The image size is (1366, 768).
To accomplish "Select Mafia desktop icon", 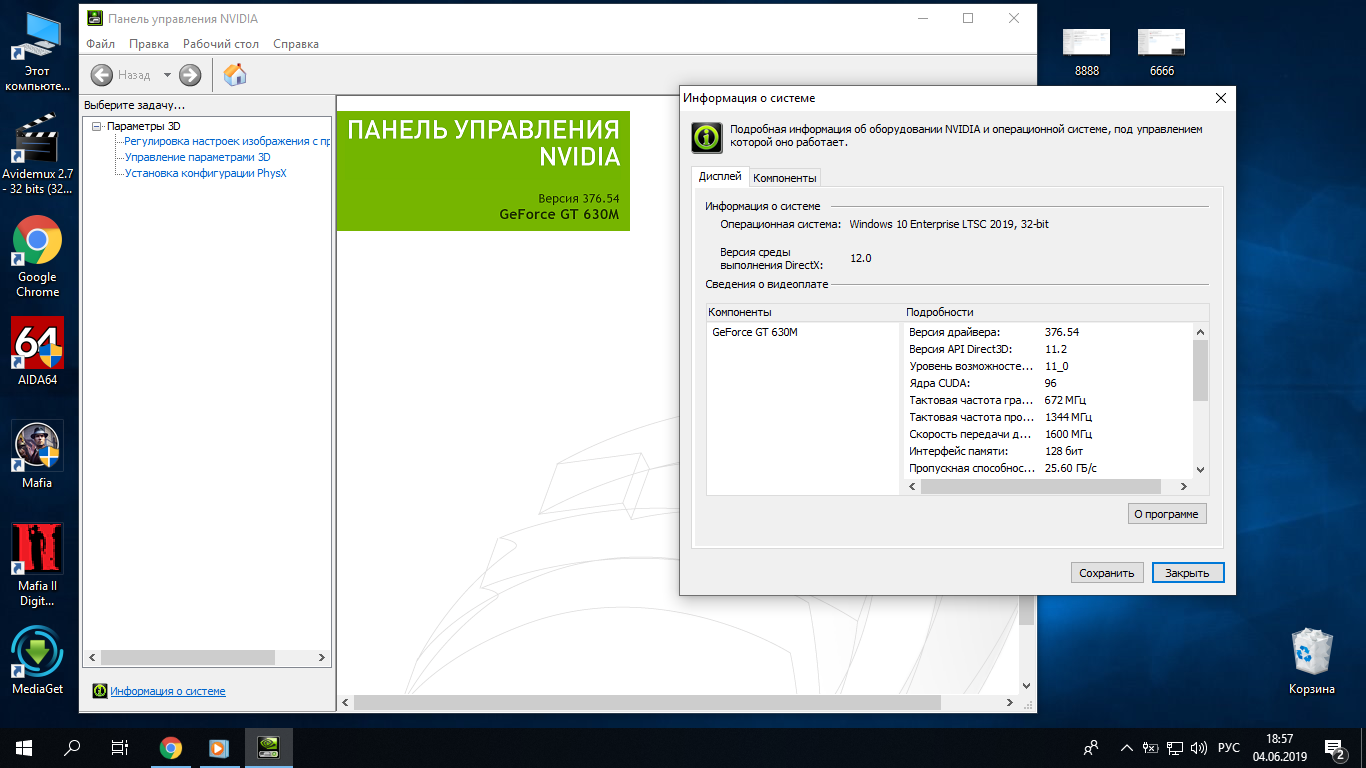I will tap(37, 455).
